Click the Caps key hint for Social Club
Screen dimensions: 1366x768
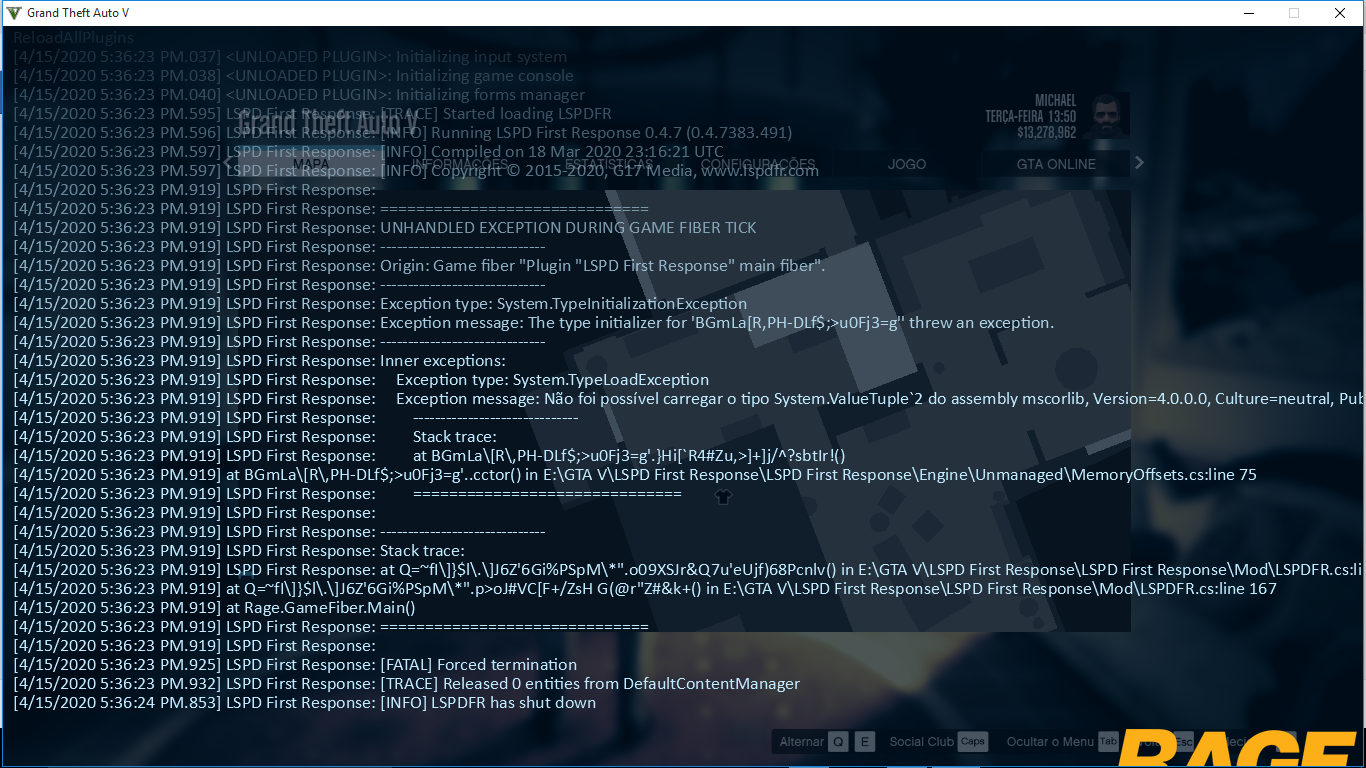pos(973,742)
